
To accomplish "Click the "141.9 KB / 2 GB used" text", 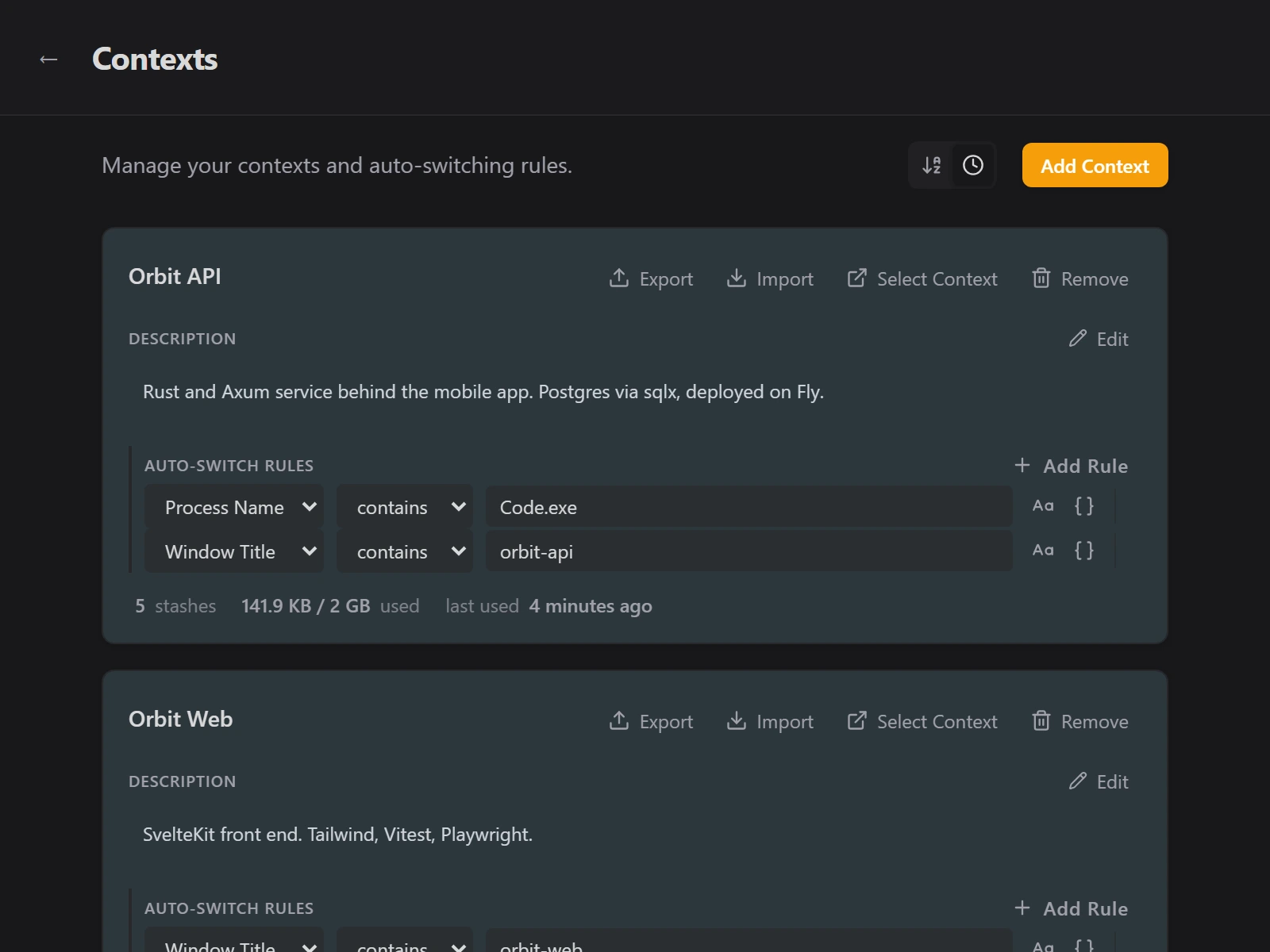I will [x=330, y=606].
